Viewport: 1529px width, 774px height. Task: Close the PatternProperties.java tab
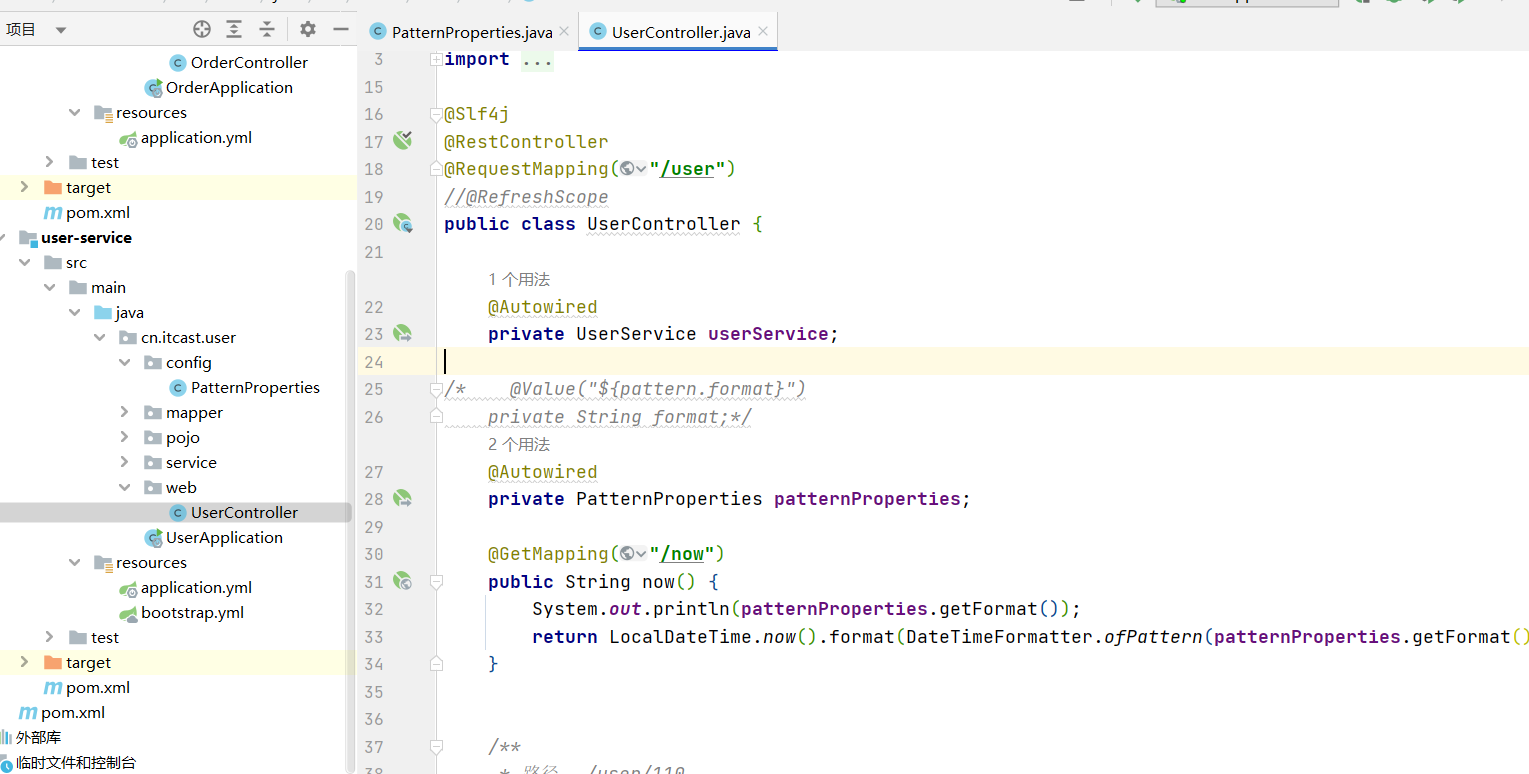(x=563, y=31)
